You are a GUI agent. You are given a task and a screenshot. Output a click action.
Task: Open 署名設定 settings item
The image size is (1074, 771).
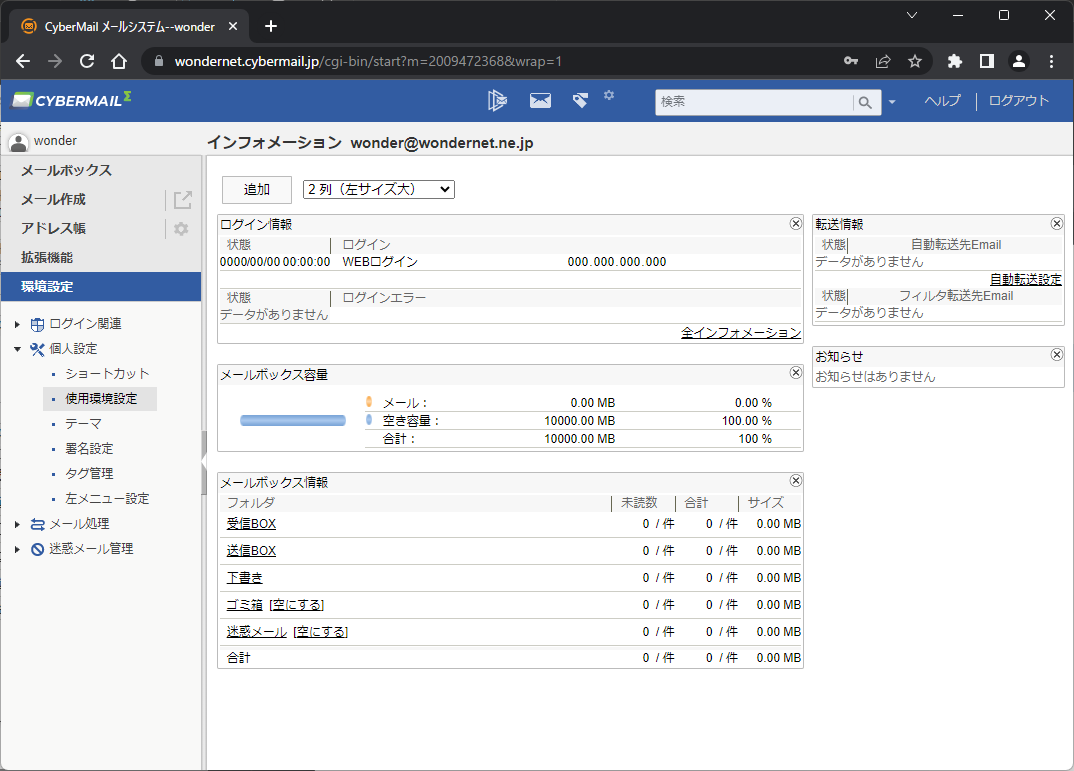[x=89, y=448]
